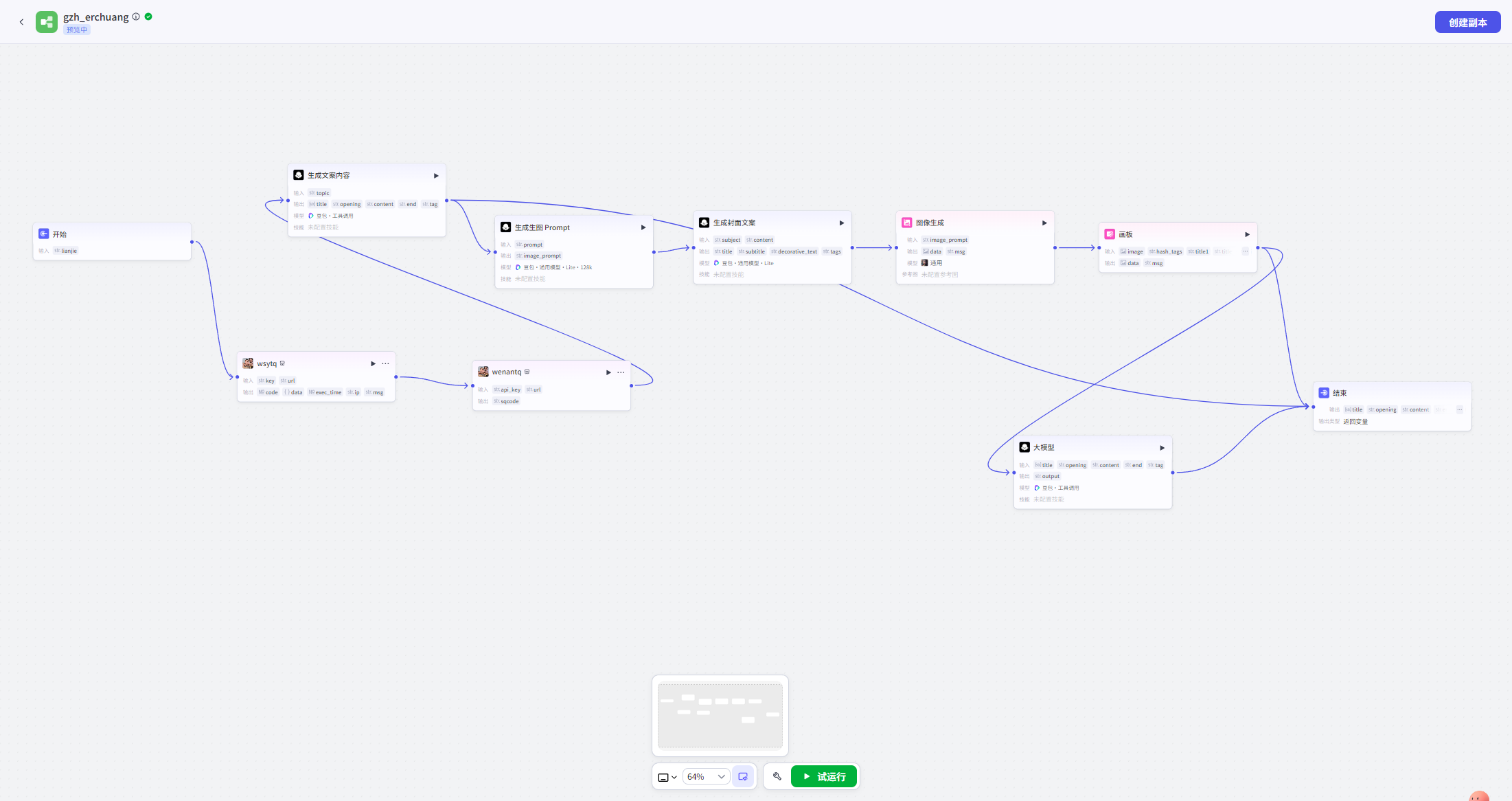Image resolution: width=1512 pixels, height=801 pixels.
Task: Click the wrench debug icon
Action: tap(777, 776)
